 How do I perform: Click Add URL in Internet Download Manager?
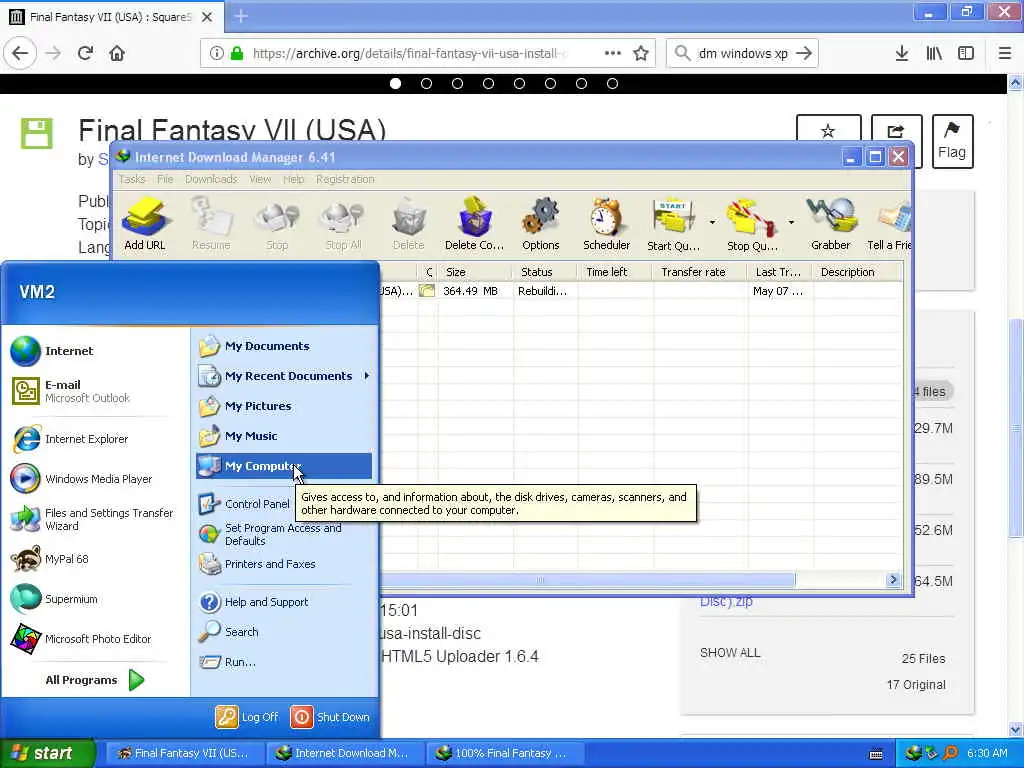coord(145,224)
